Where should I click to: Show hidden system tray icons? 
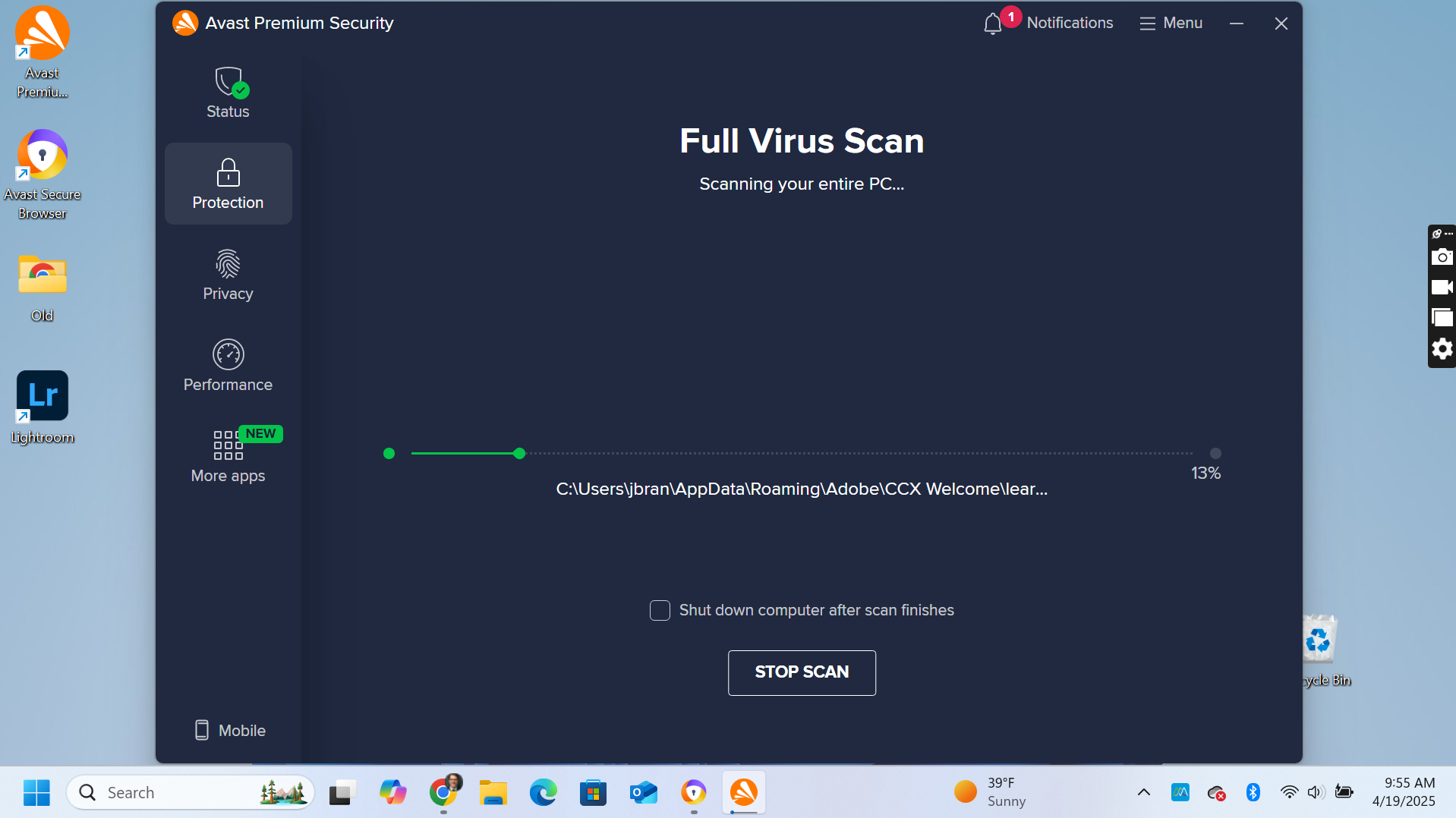pyautogui.click(x=1143, y=792)
